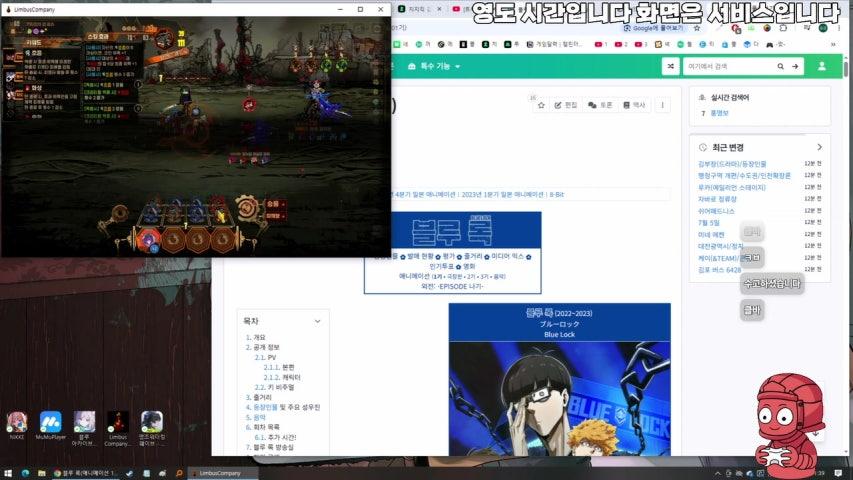Open recent change 김부장(드라마)/등장인물
The image size is (853, 480).
tap(732, 164)
